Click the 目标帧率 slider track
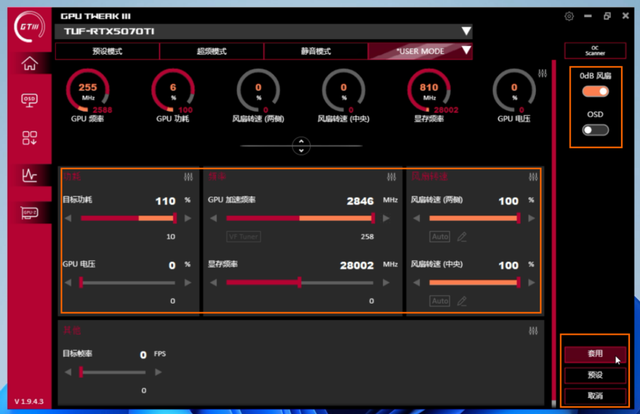Image resolution: width=640 pixels, height=414 pixels. tap(113, 372)
